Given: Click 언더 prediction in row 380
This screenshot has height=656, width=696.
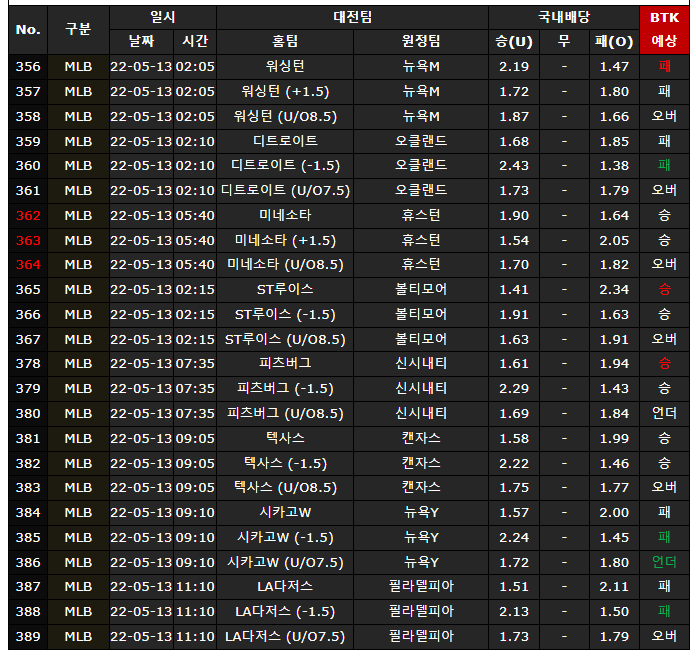Looking at the screenshot, I should (664, 414).
